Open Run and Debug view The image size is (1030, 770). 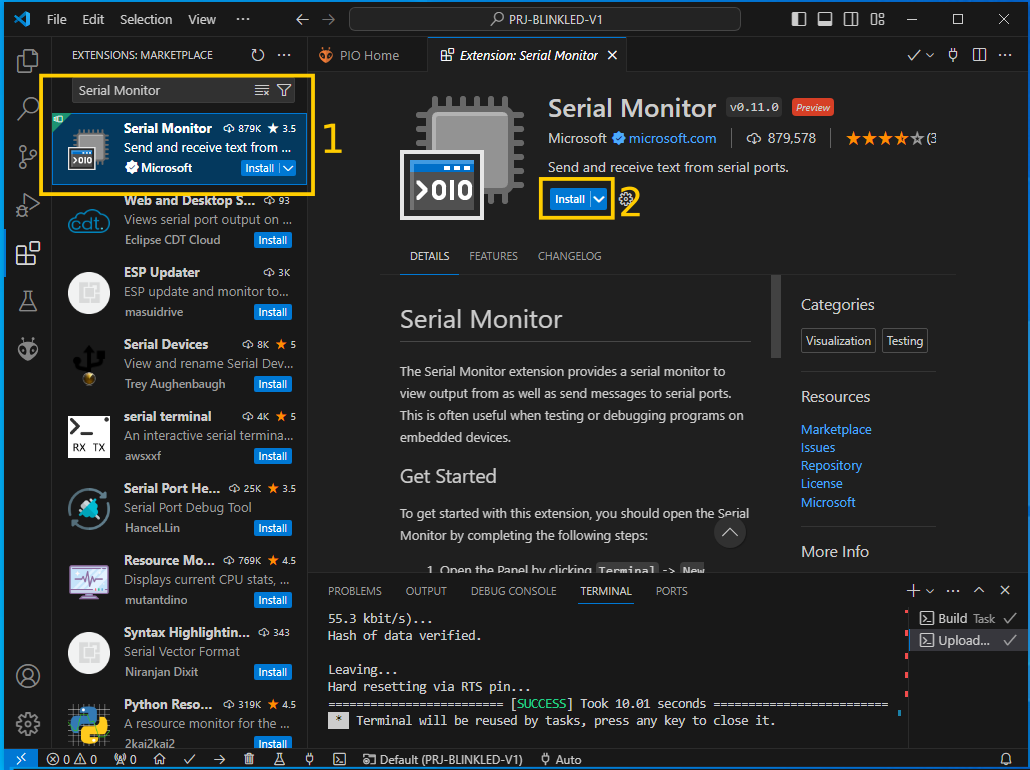[27, 205]
